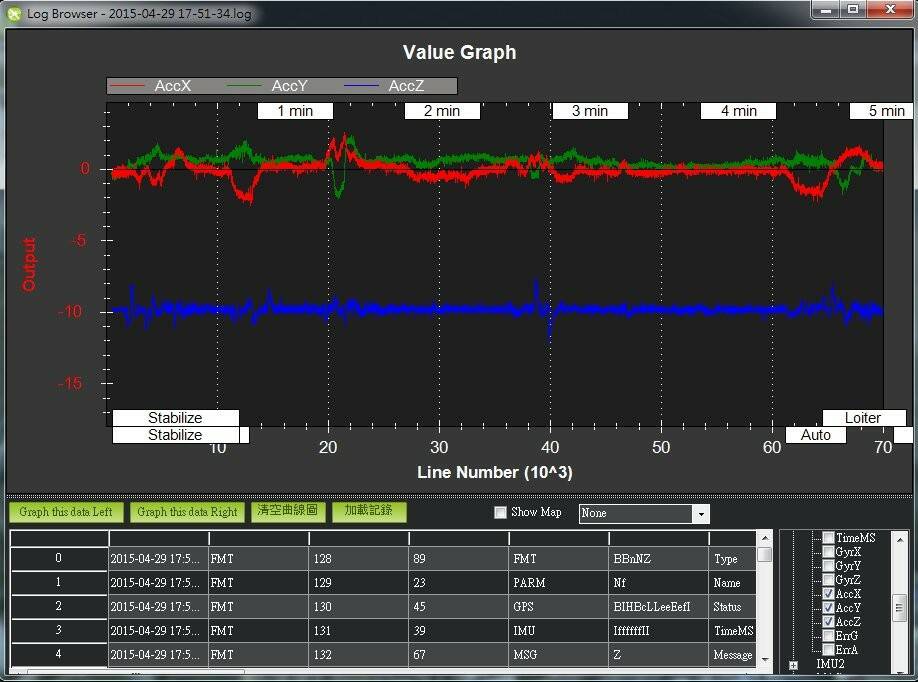Screen dimensions: 918x682
Task: Click the BIHBcLLeeEefI format cell
Action: pos(659,606)
